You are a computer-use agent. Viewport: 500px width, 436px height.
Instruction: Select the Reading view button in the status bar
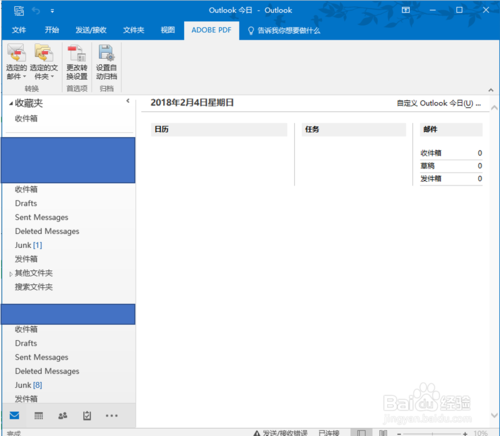click(x=383, y=433)
